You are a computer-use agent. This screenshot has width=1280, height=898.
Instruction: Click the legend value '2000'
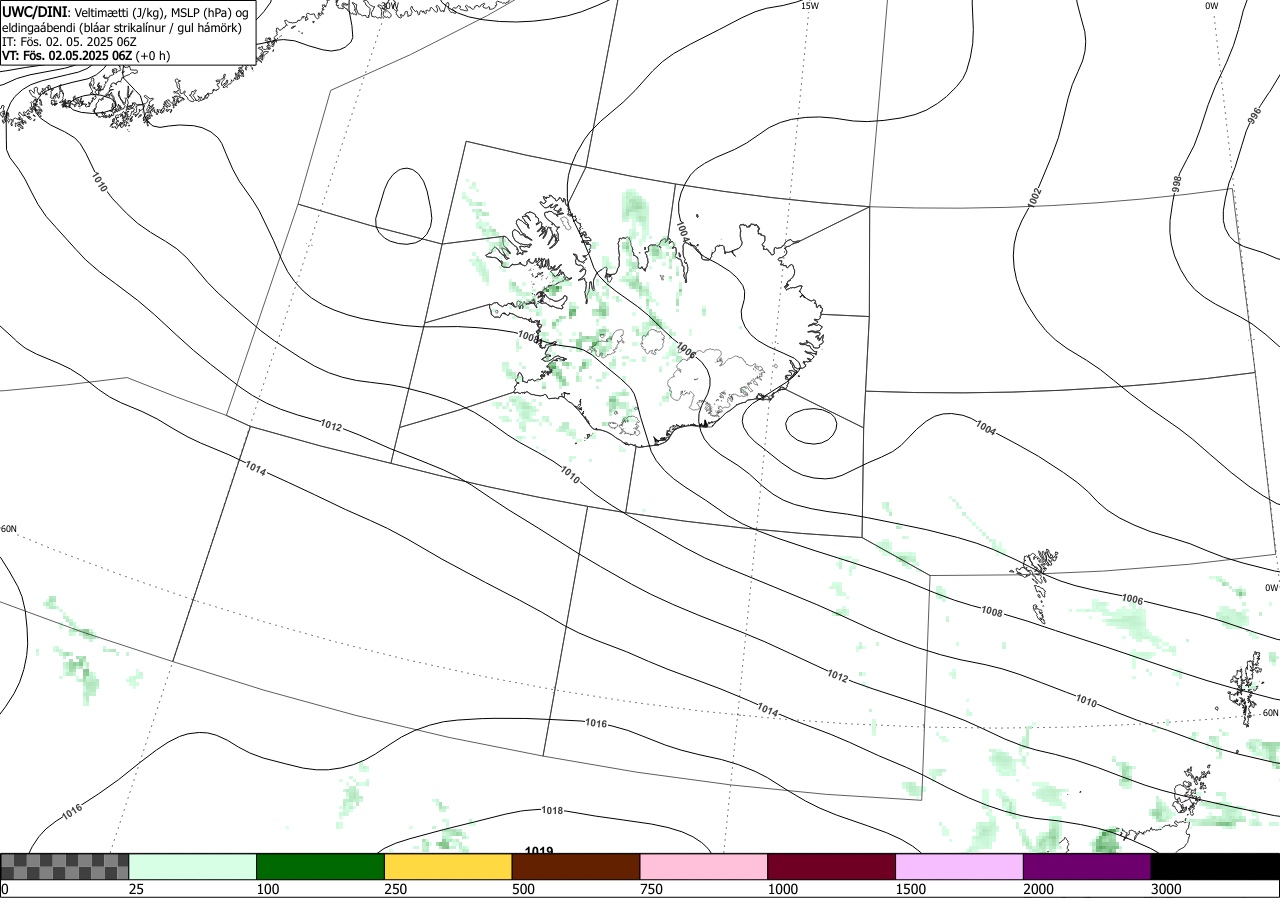(x=1039, y=889)
